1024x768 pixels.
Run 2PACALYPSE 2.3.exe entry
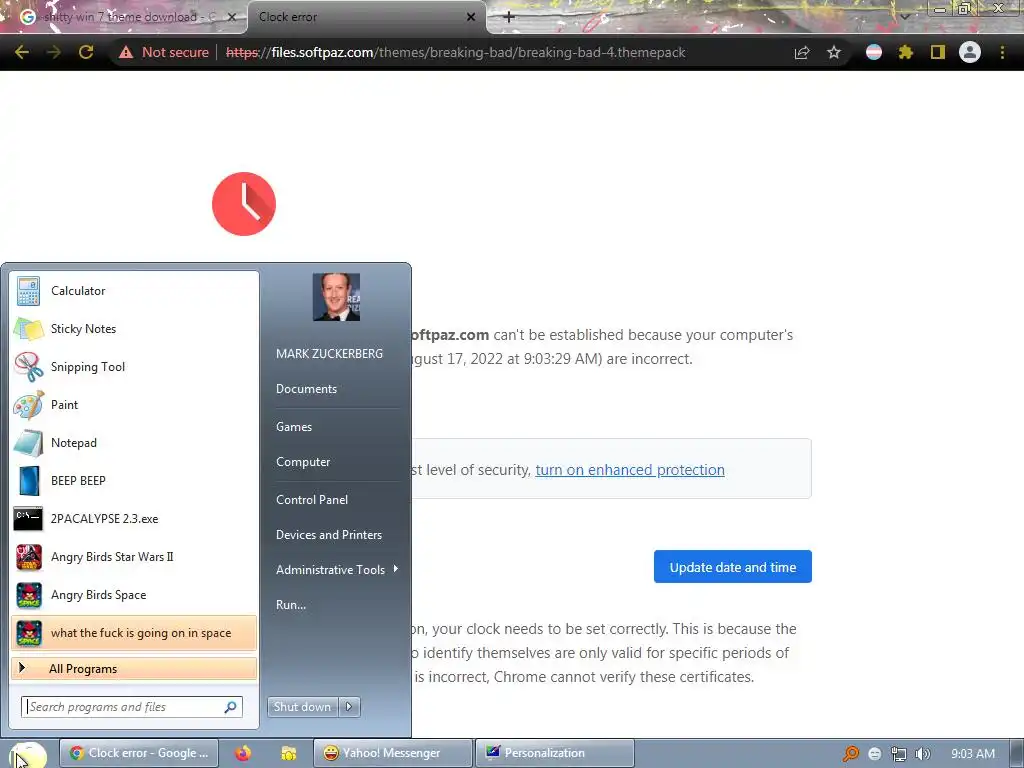click(x=134, y=519)
